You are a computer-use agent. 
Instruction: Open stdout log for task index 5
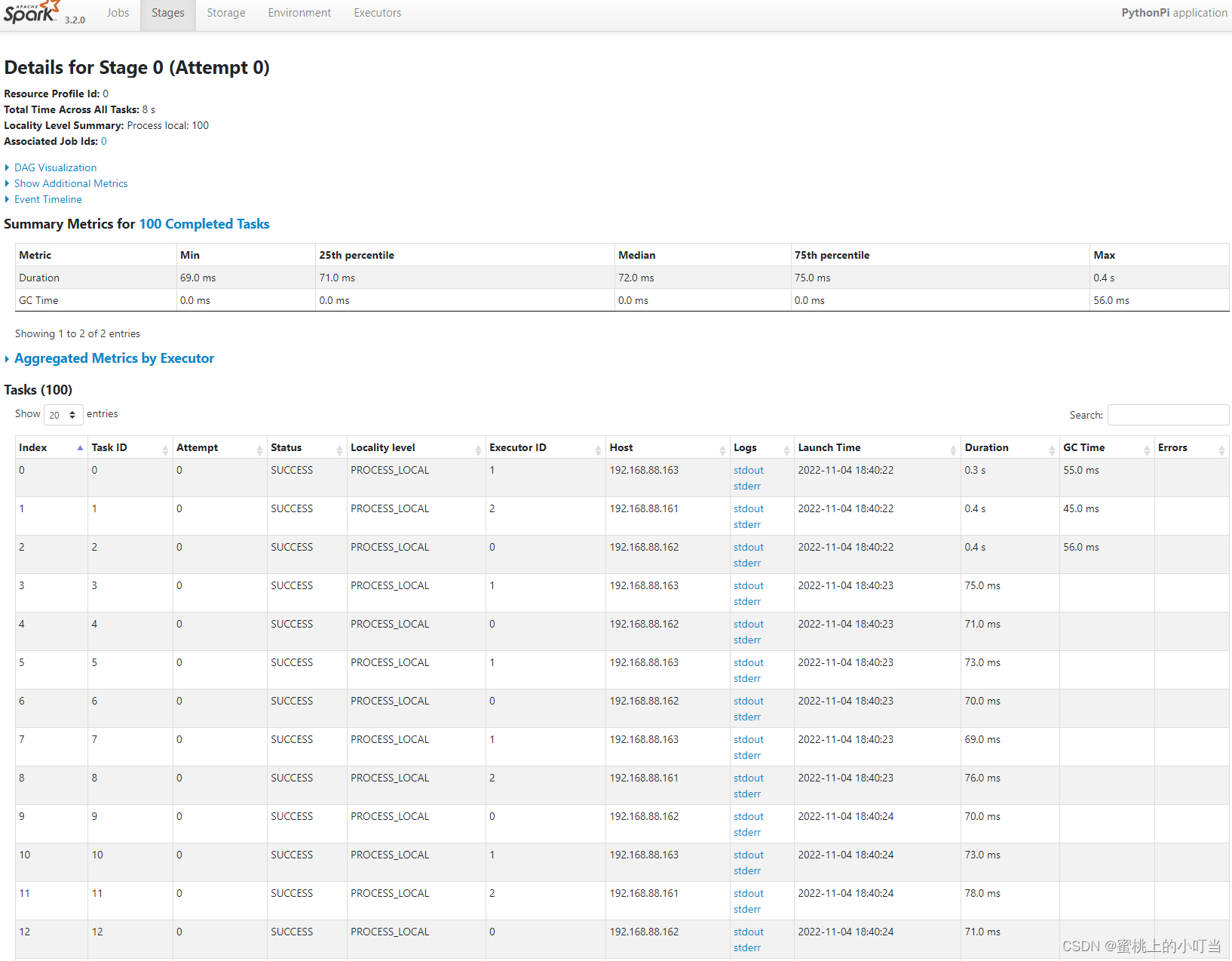point(749,662)
